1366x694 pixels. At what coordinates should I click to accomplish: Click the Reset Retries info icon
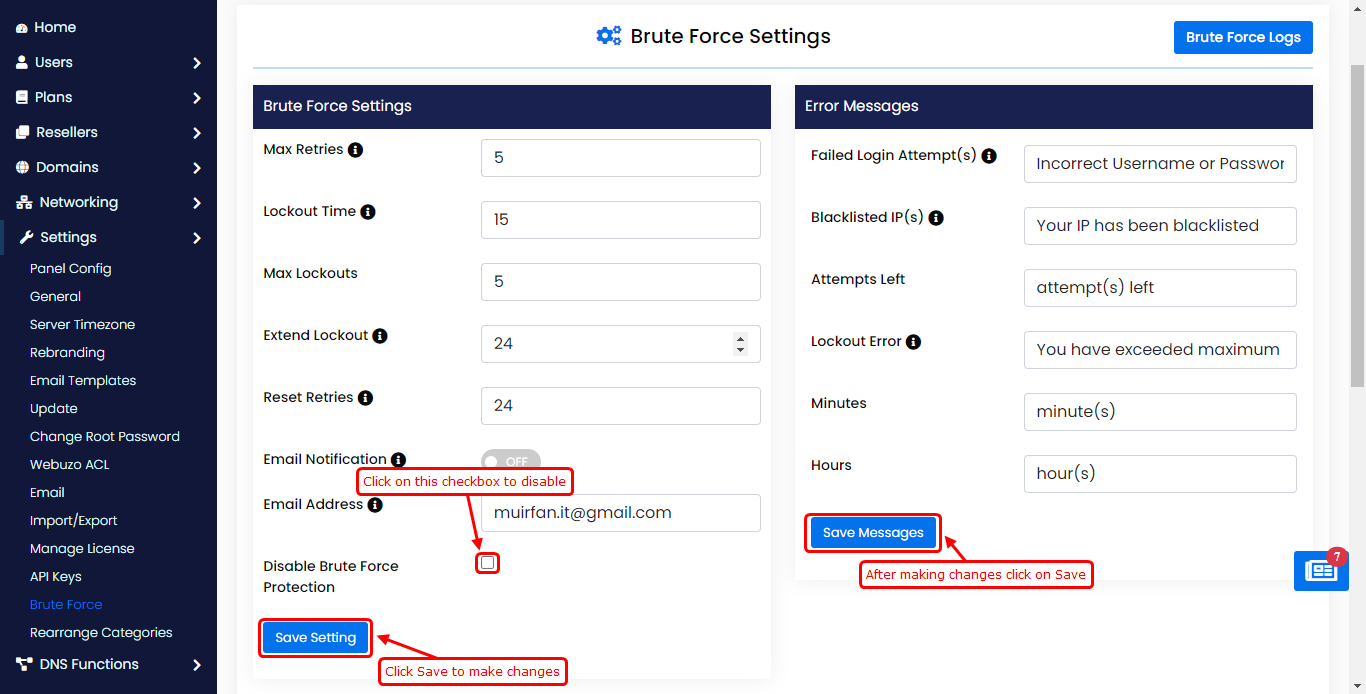(x=366, y=398)
